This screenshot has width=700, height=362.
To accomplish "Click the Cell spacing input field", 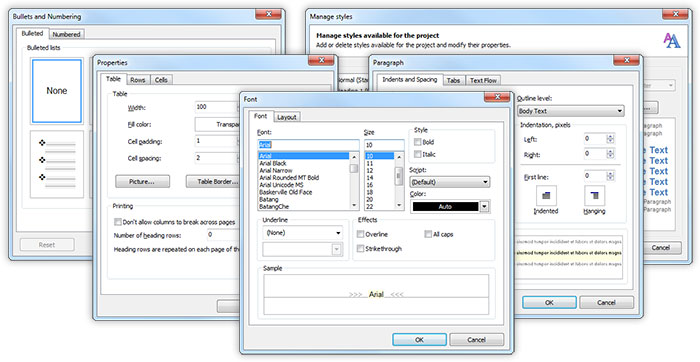I will tap(217, 158).
